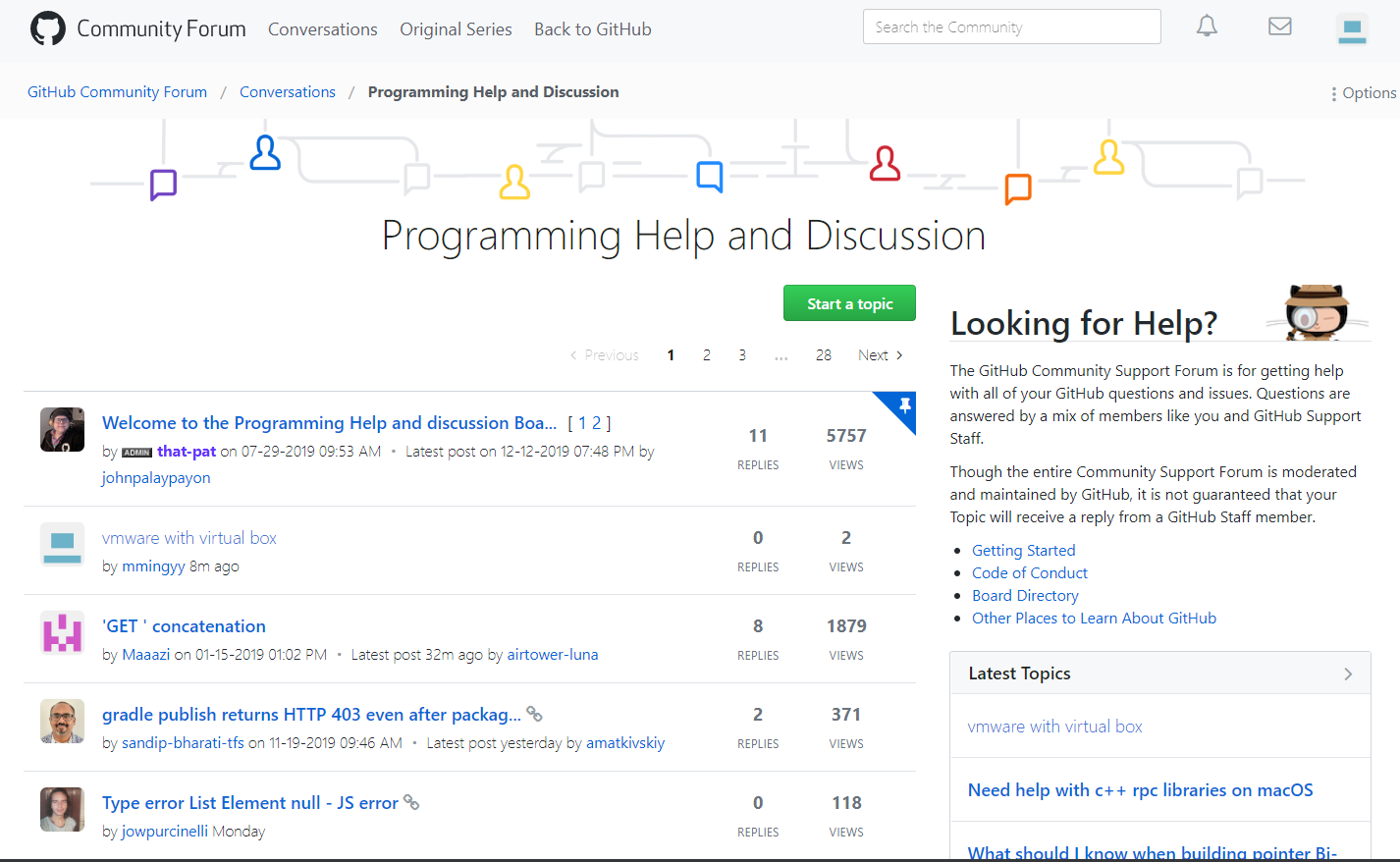Focus the Search the Community field

tap(1011, 27)
